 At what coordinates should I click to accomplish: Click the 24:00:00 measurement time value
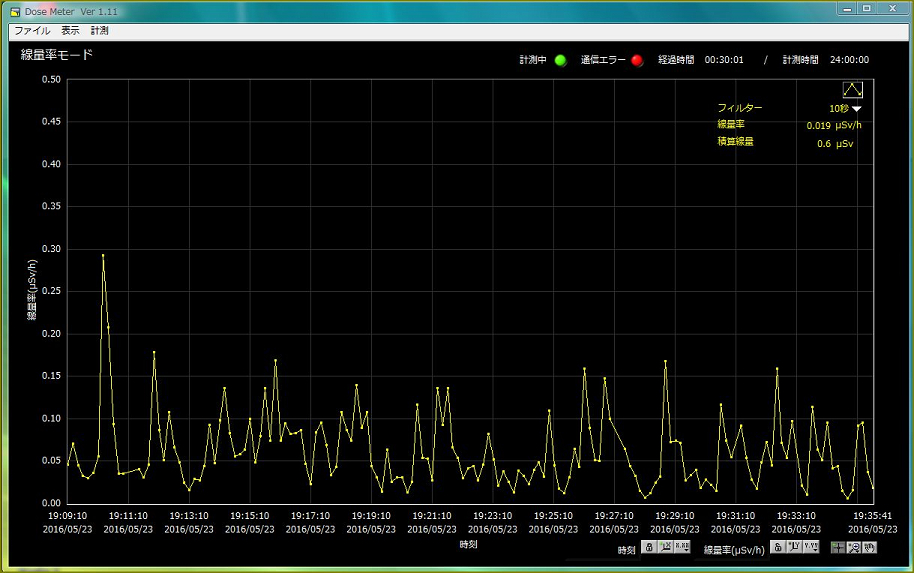point(849,60)
